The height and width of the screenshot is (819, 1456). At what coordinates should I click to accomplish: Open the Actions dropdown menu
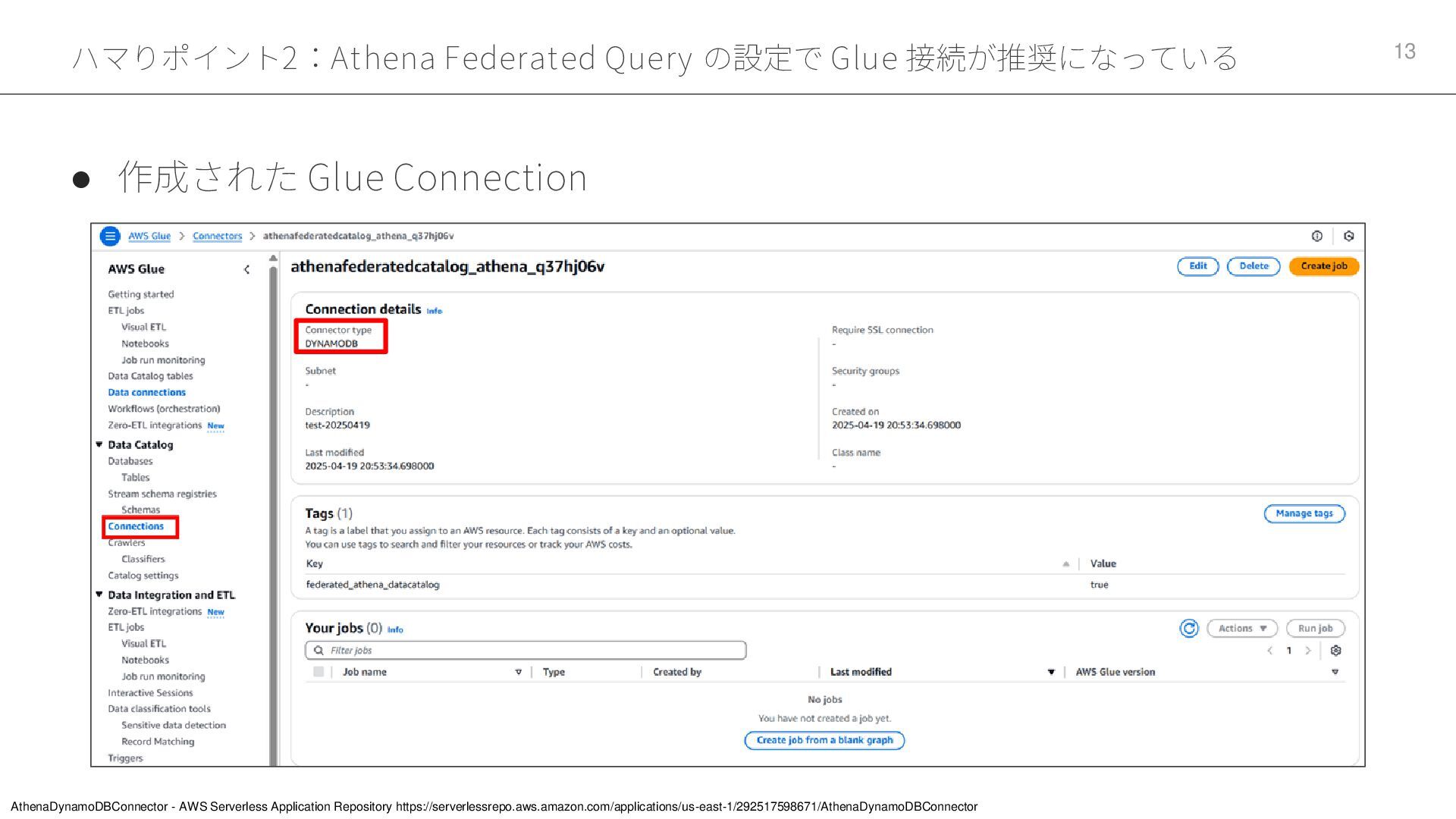[x=1241, y=628]
